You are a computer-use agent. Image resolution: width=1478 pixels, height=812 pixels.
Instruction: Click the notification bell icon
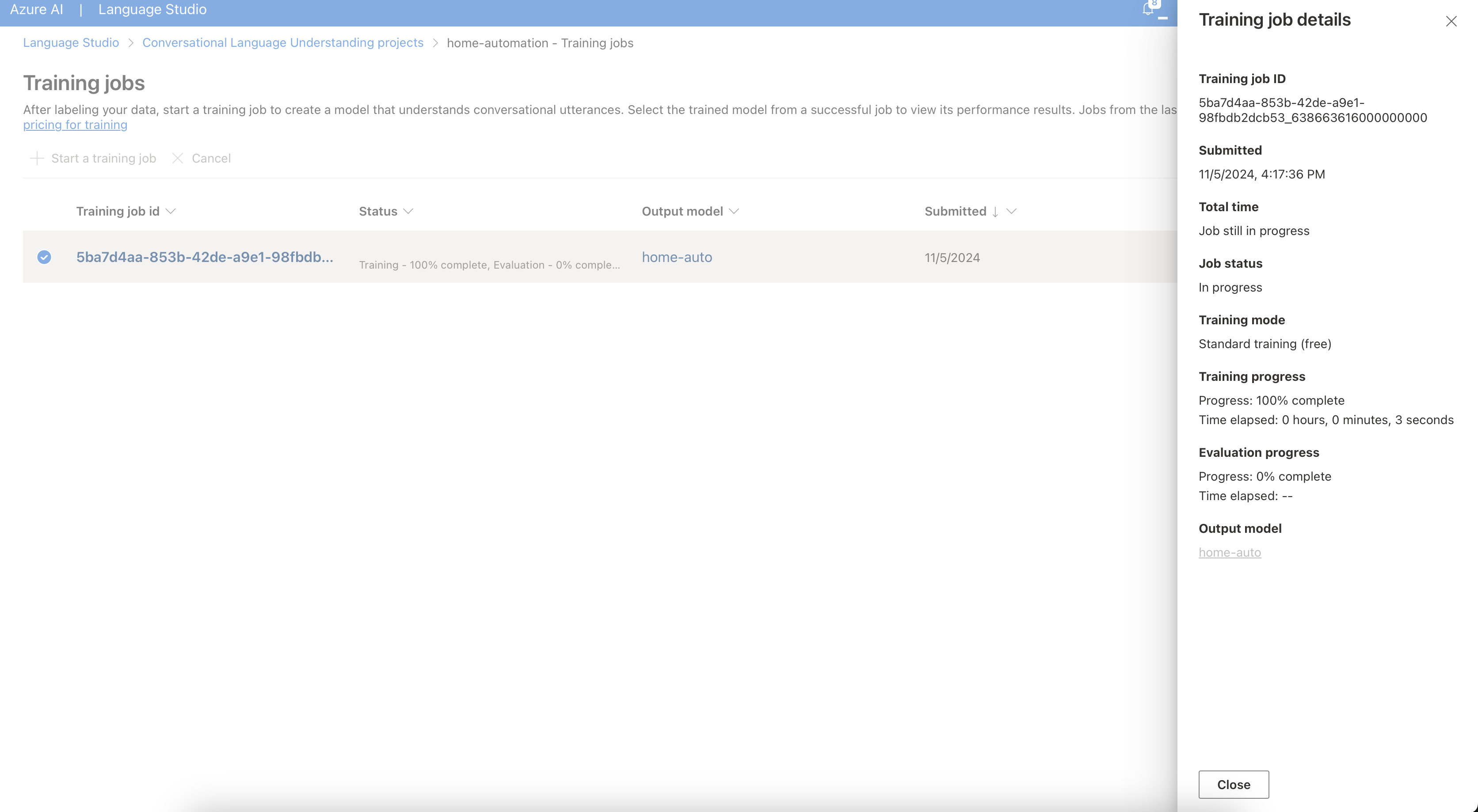pos(1147,9)
